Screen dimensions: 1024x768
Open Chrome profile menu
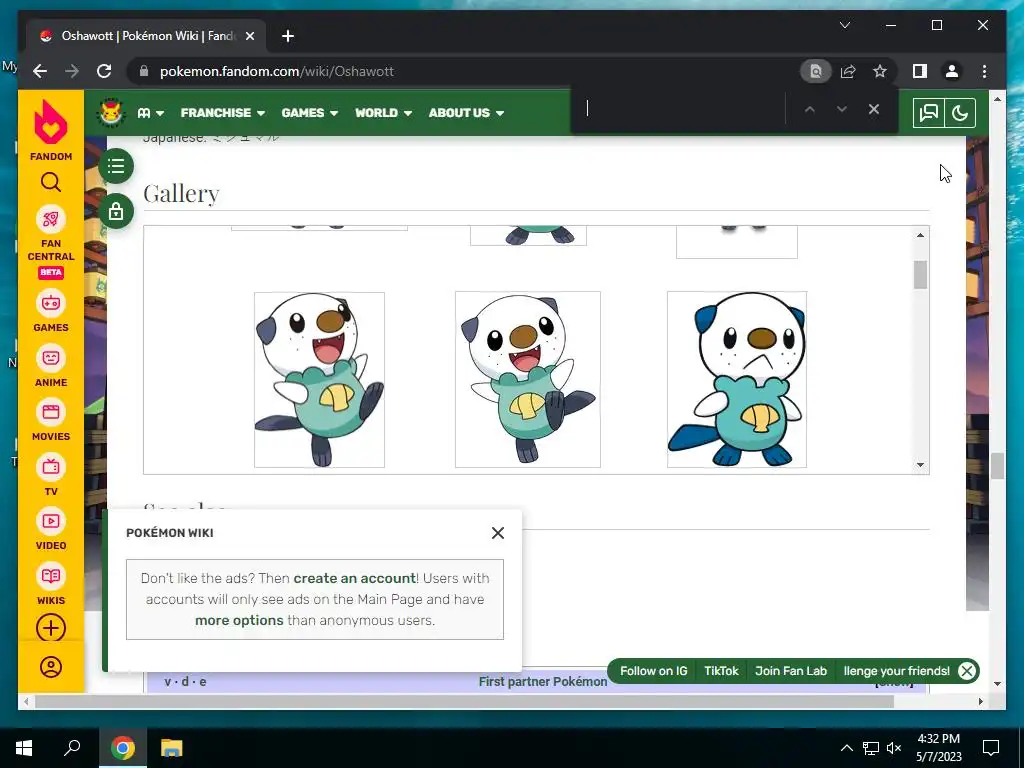point(952,71)
